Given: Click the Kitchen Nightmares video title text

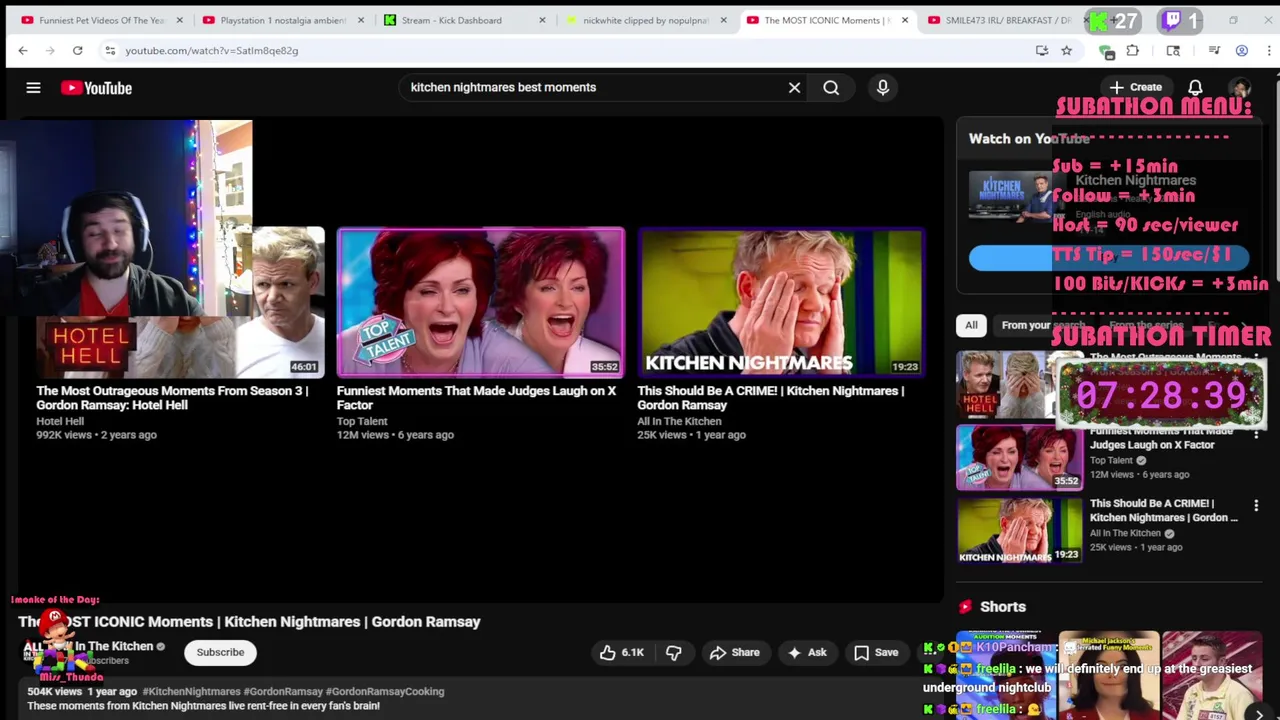Looking at the screenshot, I should point(249,621).
